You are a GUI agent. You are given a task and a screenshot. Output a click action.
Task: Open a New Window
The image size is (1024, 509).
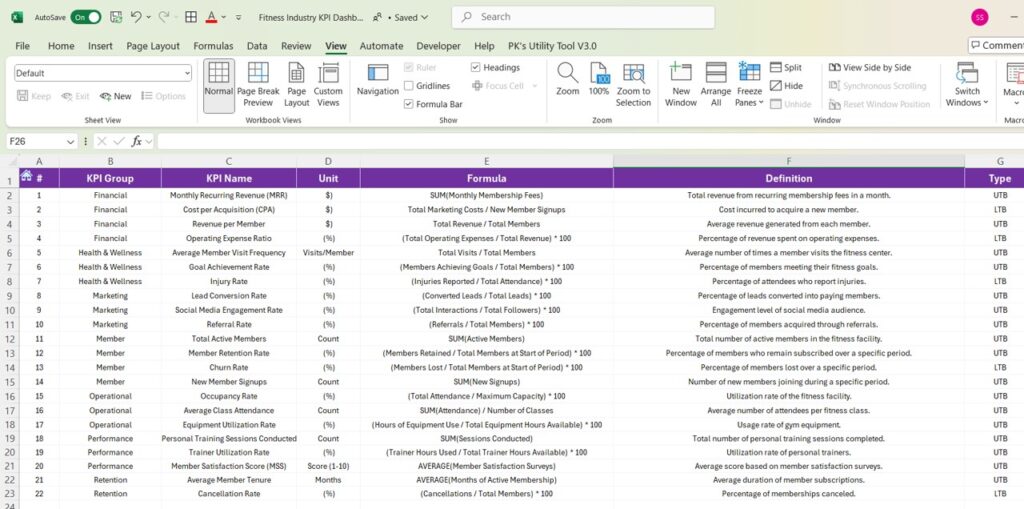point(680,85)
